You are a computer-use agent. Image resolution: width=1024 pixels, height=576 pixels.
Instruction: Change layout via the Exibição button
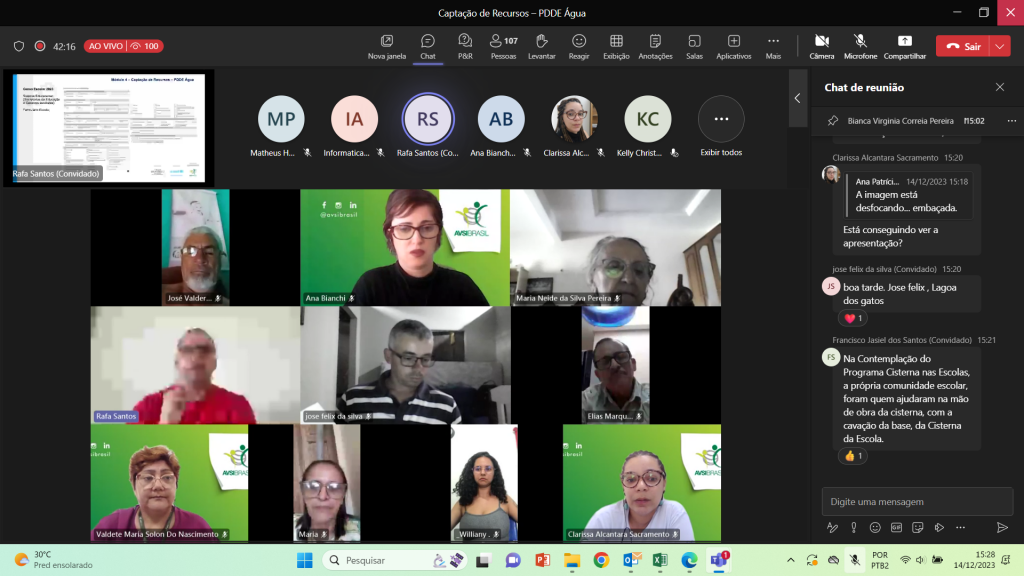pos(616,47)
